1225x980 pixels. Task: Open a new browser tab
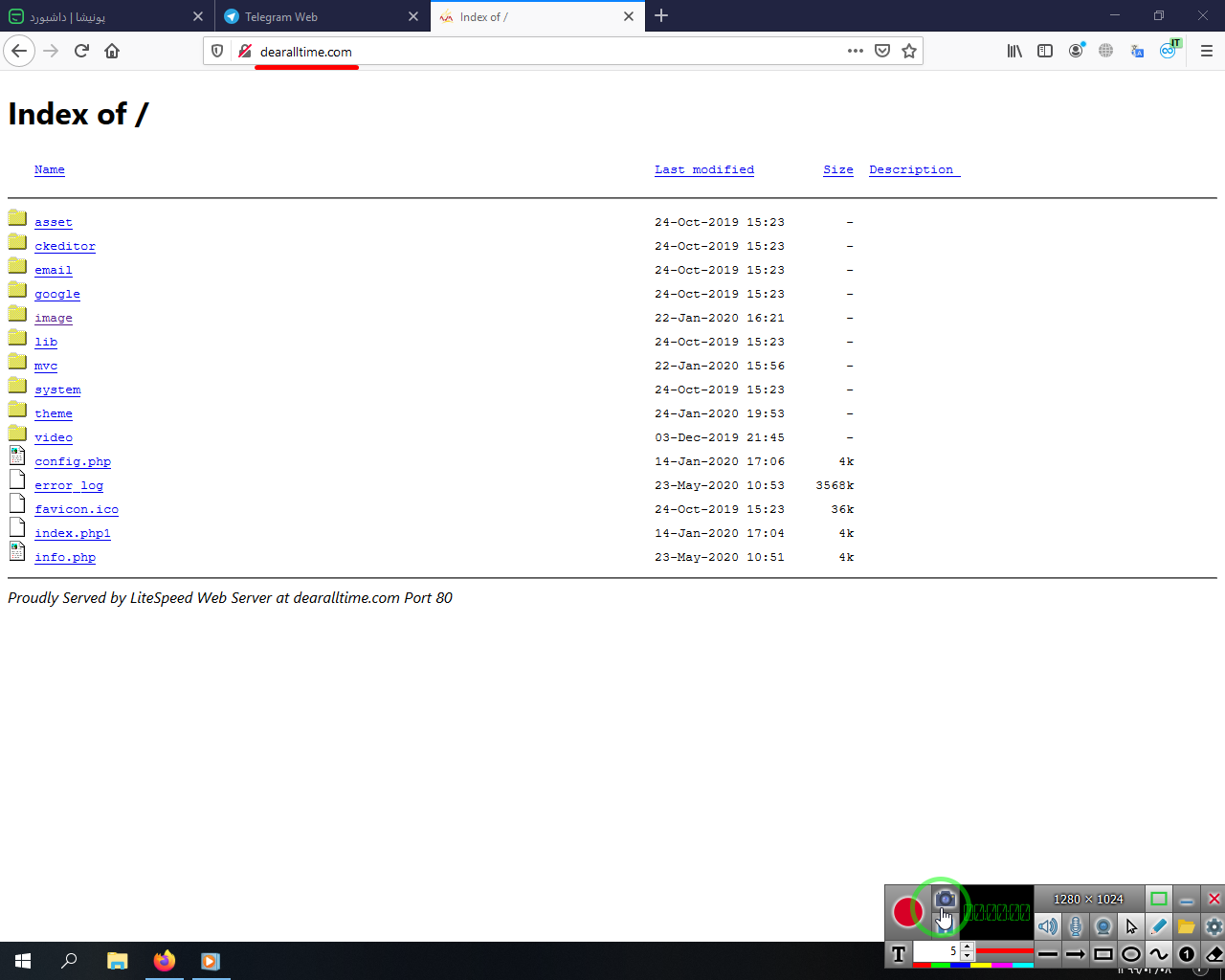[x=661, y=16]
